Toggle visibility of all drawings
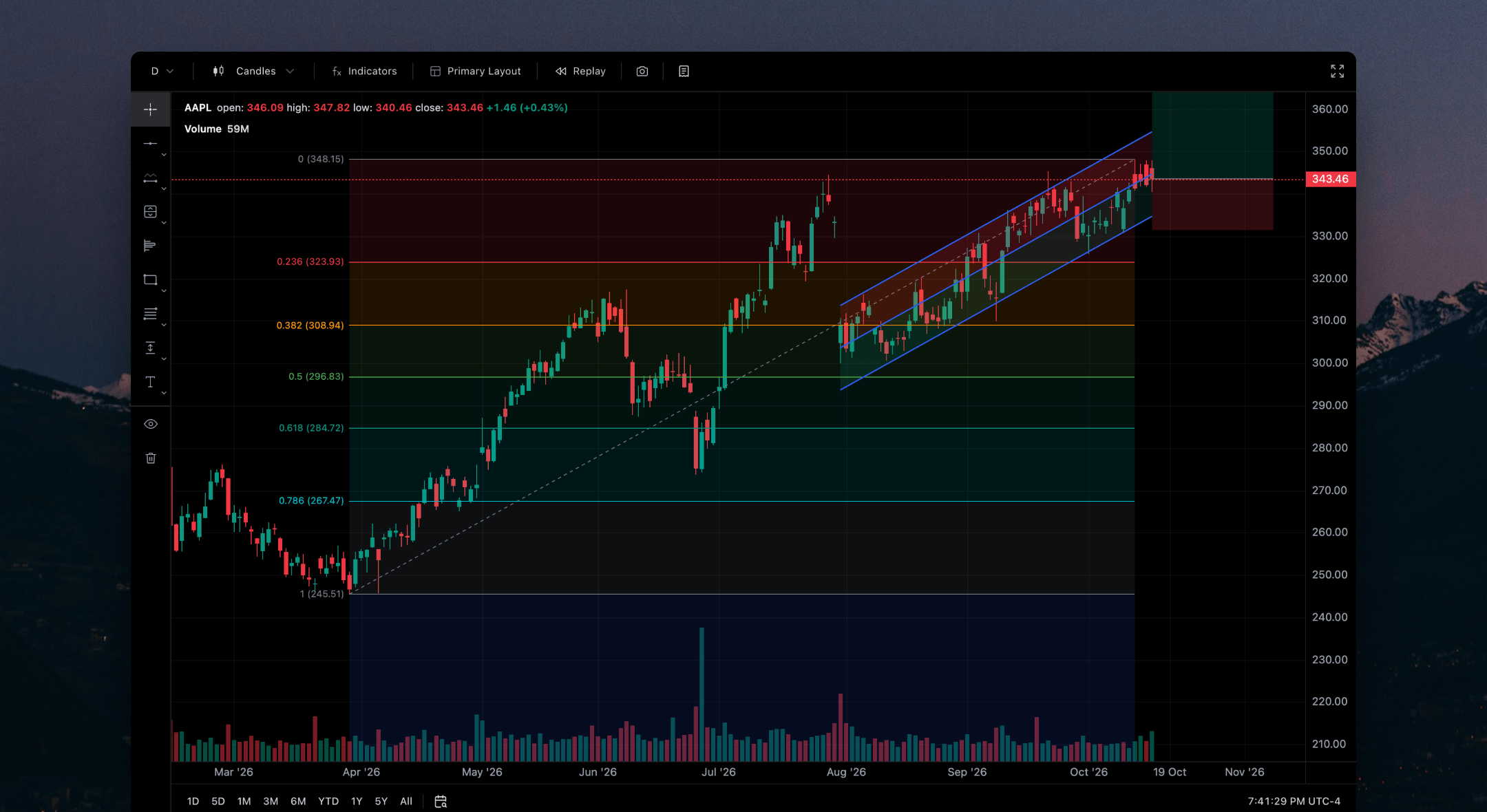The width and height of the screenshot is (1487, 812). [x=151, y=424]
